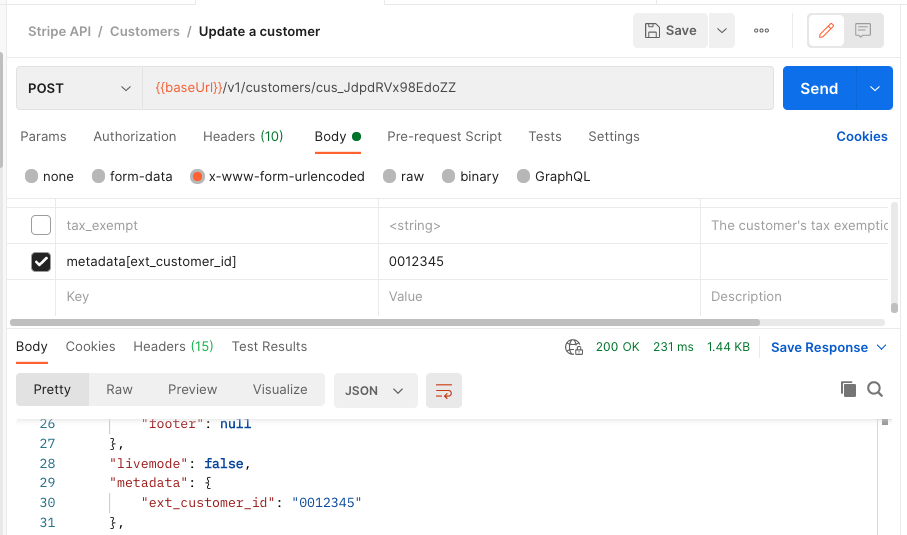Select the raw body type

(389, 176)
